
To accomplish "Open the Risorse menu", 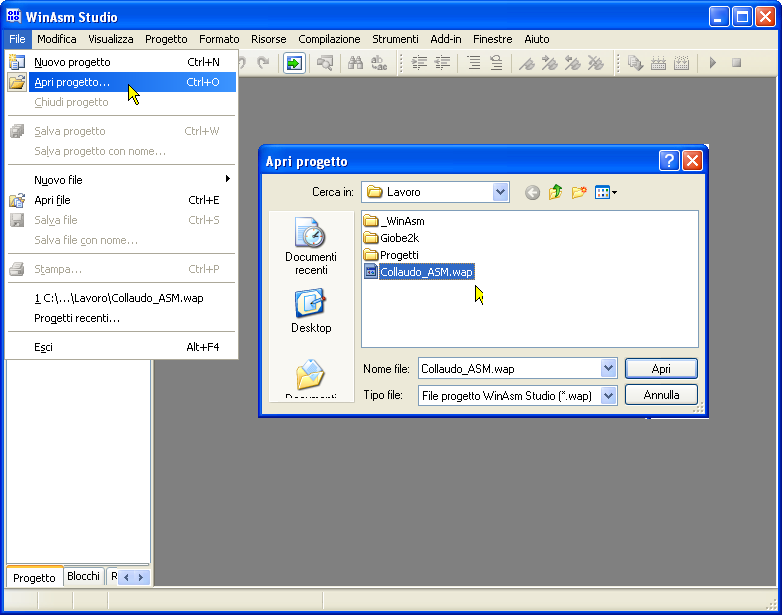I will click(x=268, y=39).
